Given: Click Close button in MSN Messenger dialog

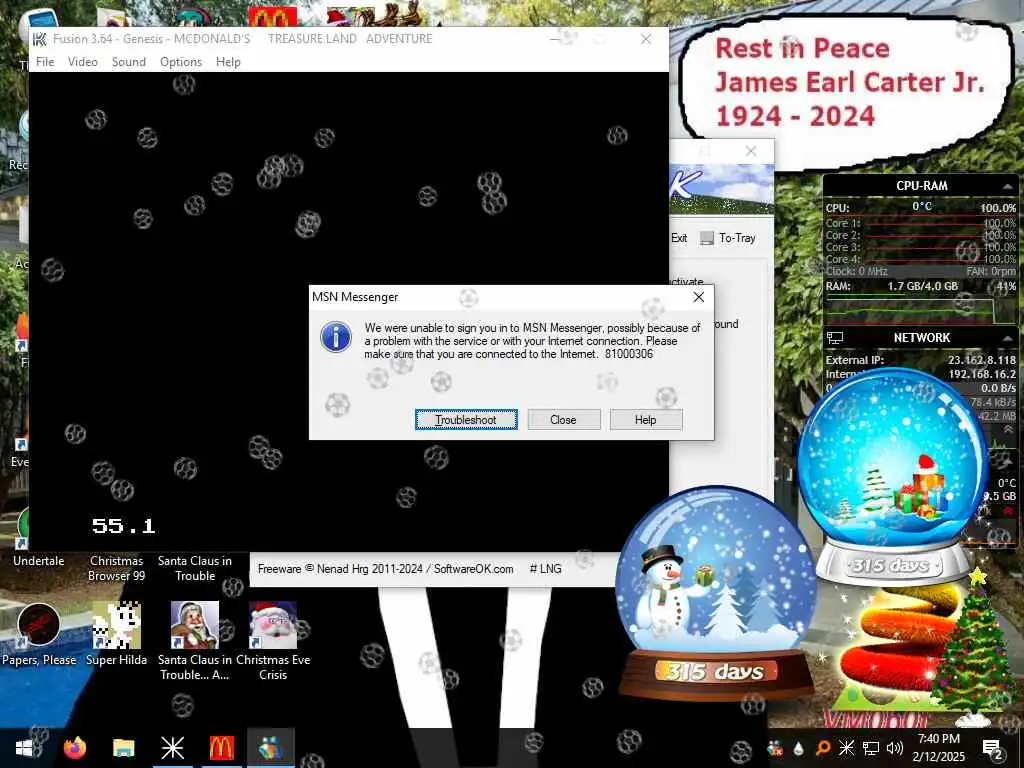Looking at the screenshot, I should tap(564, 420).
